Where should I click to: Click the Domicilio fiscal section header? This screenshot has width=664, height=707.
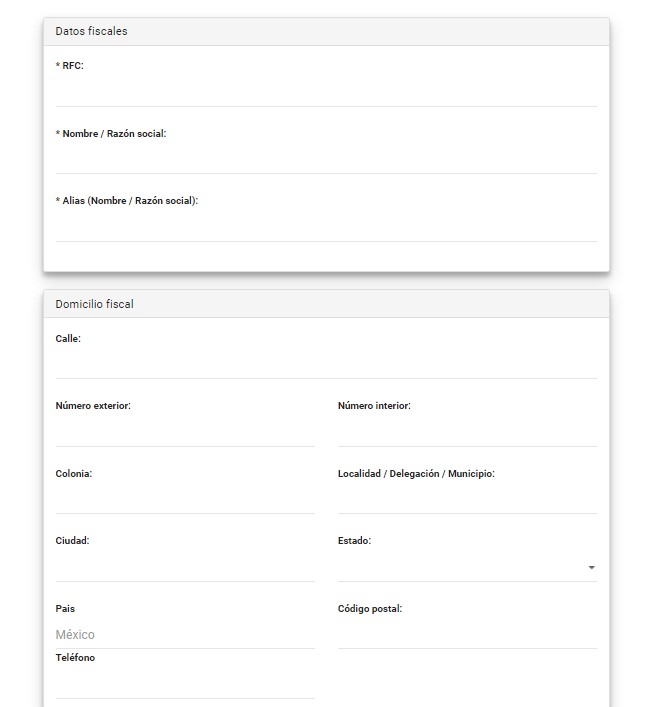(x=326, y=304)
